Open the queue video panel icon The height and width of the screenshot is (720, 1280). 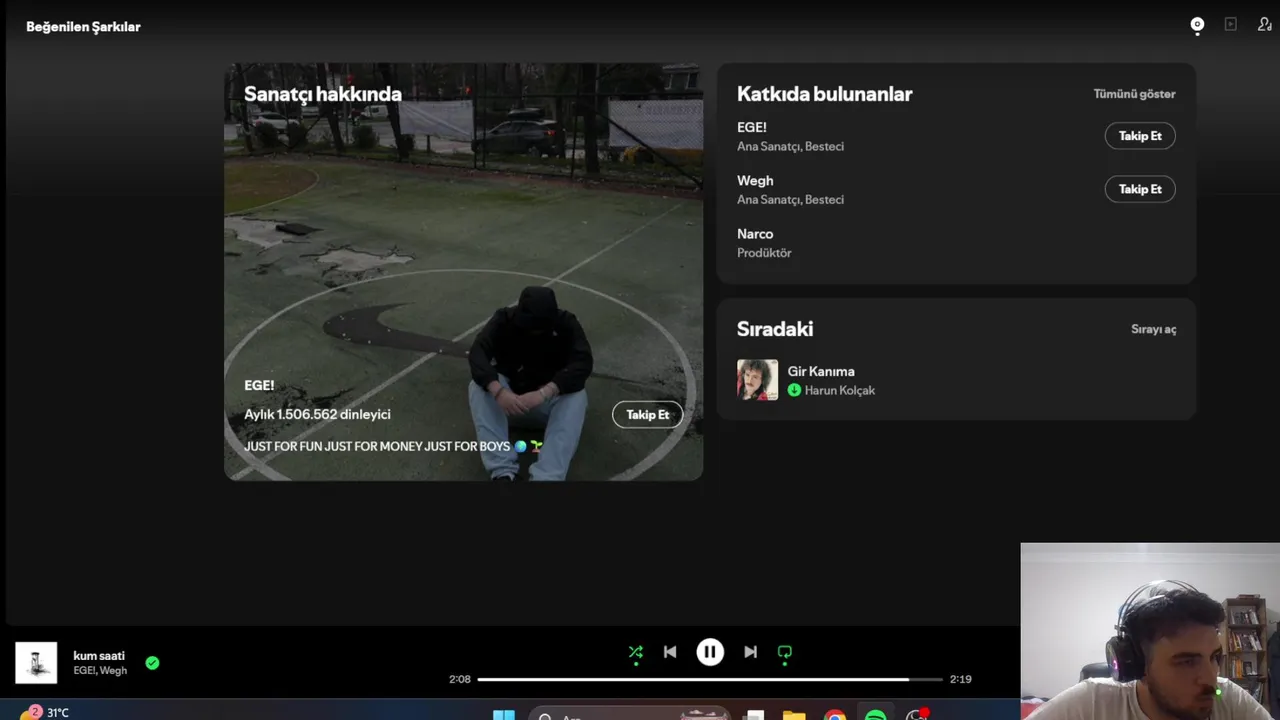pos(1231,25)
